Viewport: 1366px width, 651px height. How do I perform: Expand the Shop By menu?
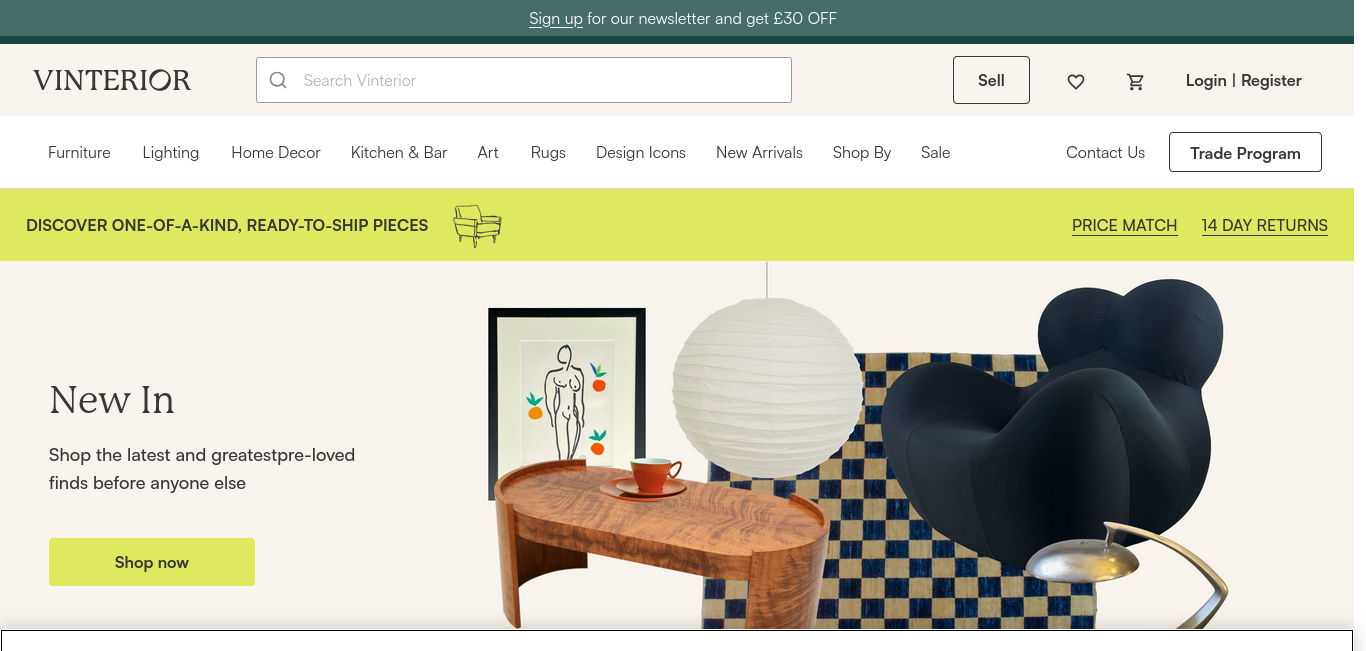pos(862,153)
